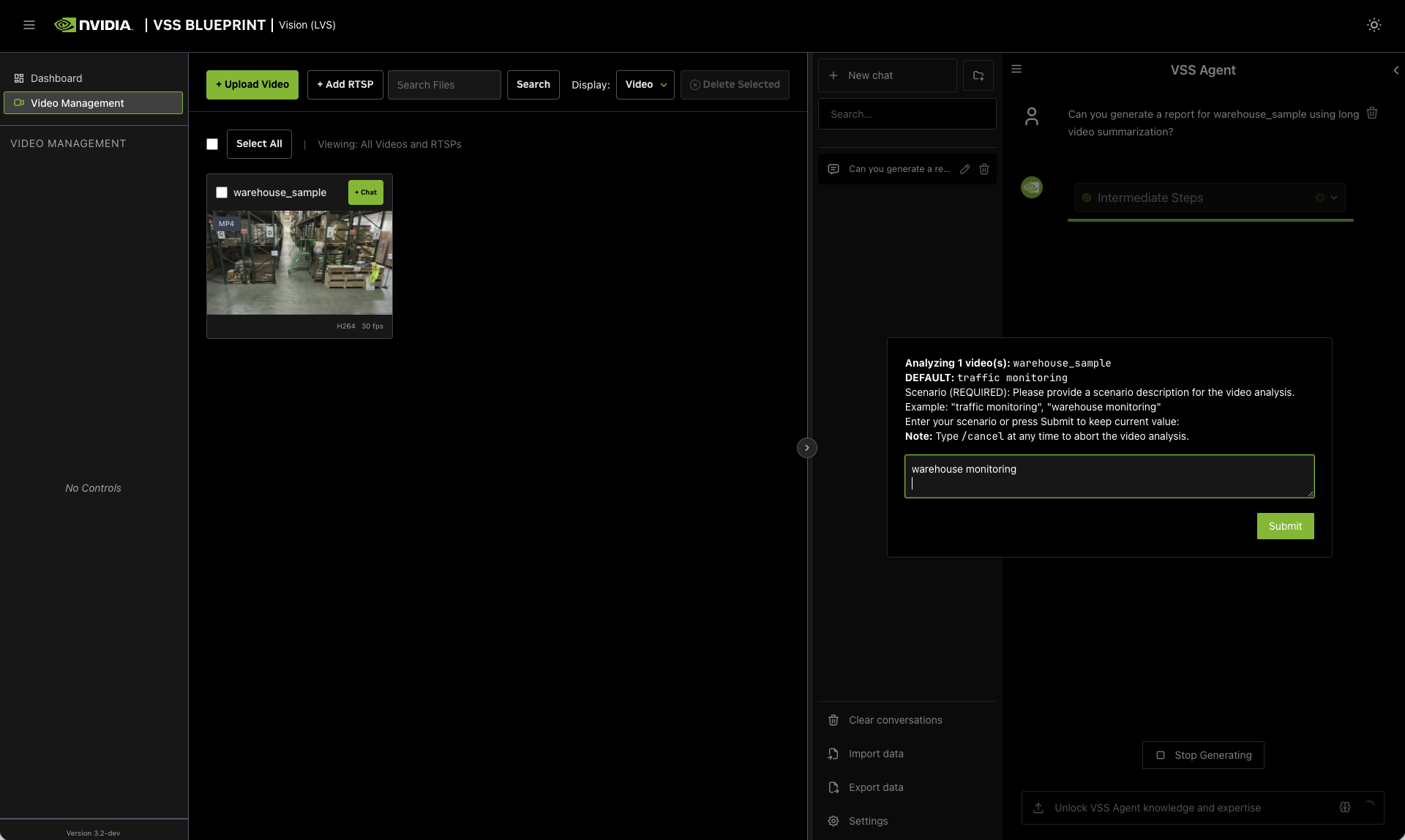
Task: Click the 'Vision (LVS)' header text
Action: (x=307, y=25)
